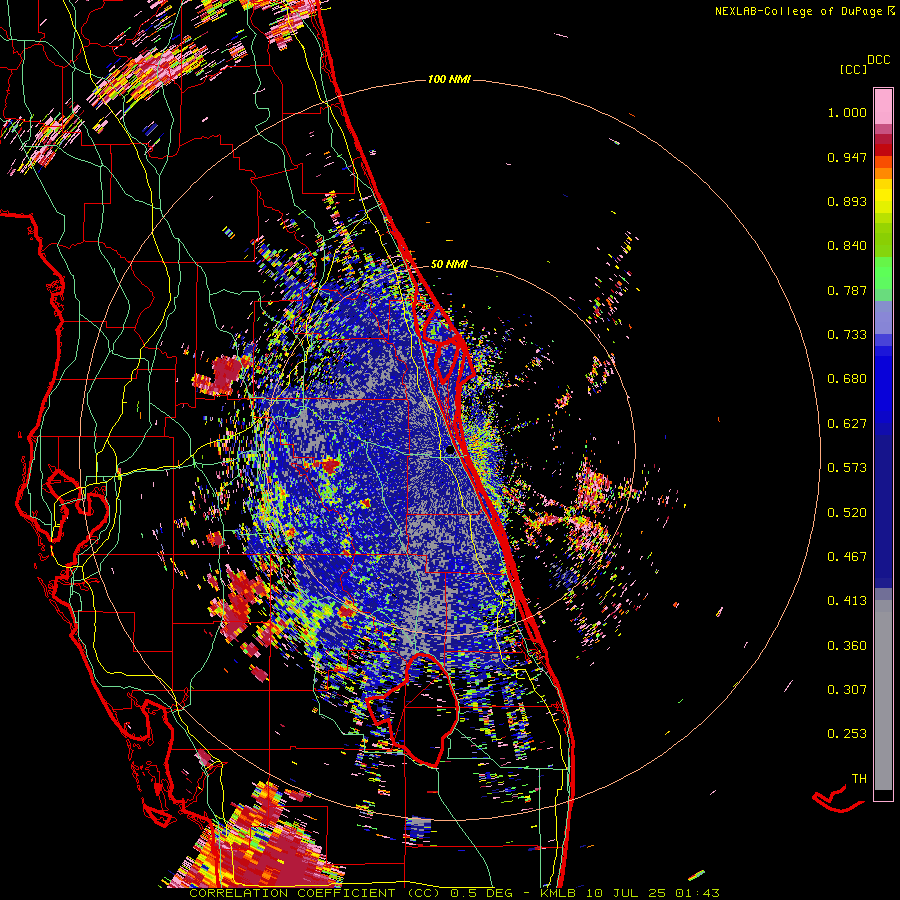The height and width of the screenshot is (900, 900).
Task: Pick the periwinkle segment near 0.733
Action: 883,317
